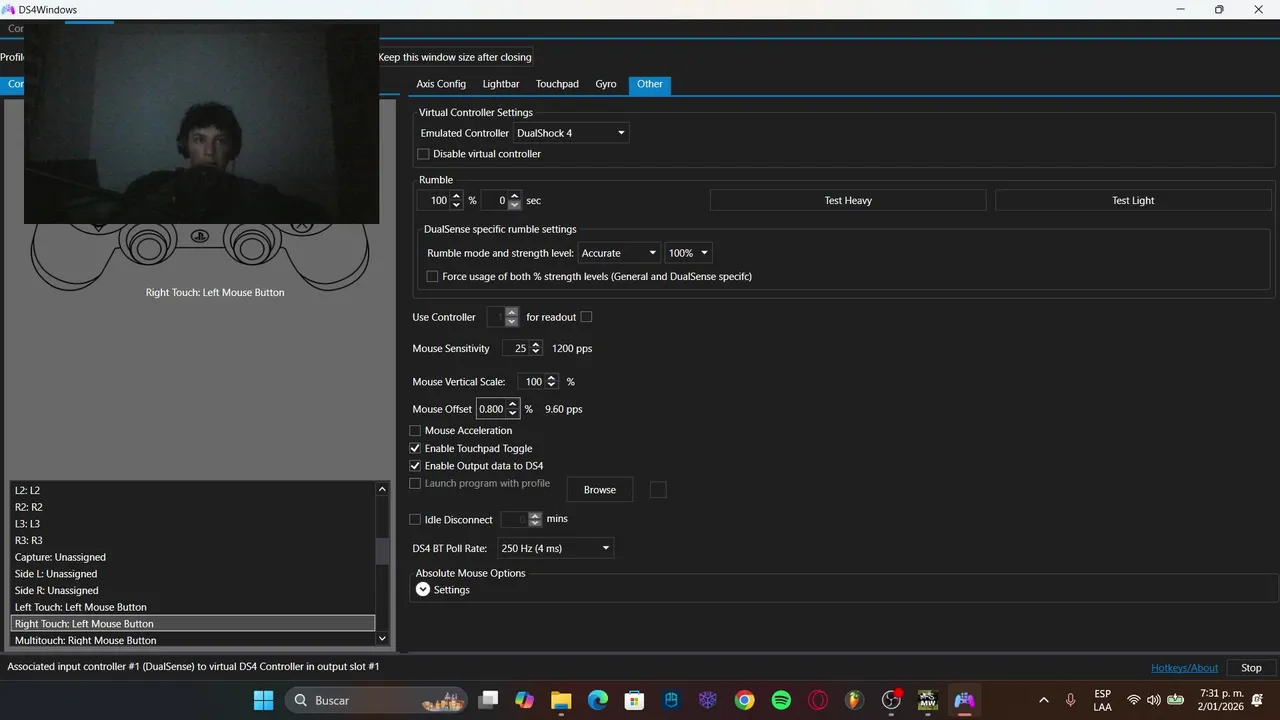This screenshot has width=1280, height=720.
Task: Open Google Chrome from the taskbar
Action: [744, 700]
